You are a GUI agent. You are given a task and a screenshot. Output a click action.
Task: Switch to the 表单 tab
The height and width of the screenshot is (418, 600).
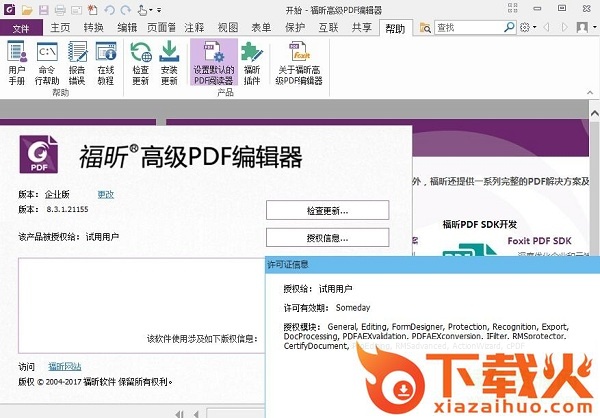click(x=261, y=28)
